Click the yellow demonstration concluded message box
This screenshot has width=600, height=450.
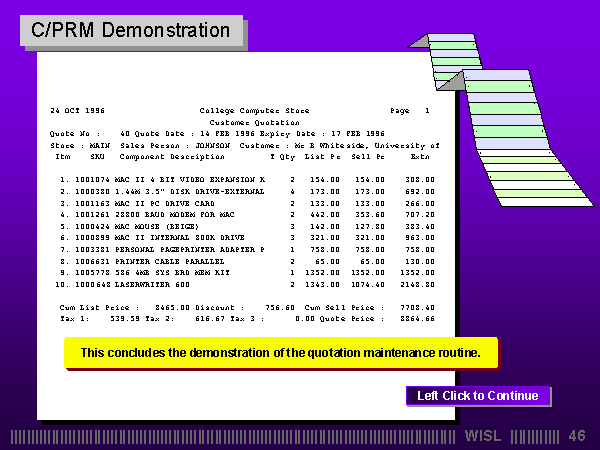tap(280, 353)
